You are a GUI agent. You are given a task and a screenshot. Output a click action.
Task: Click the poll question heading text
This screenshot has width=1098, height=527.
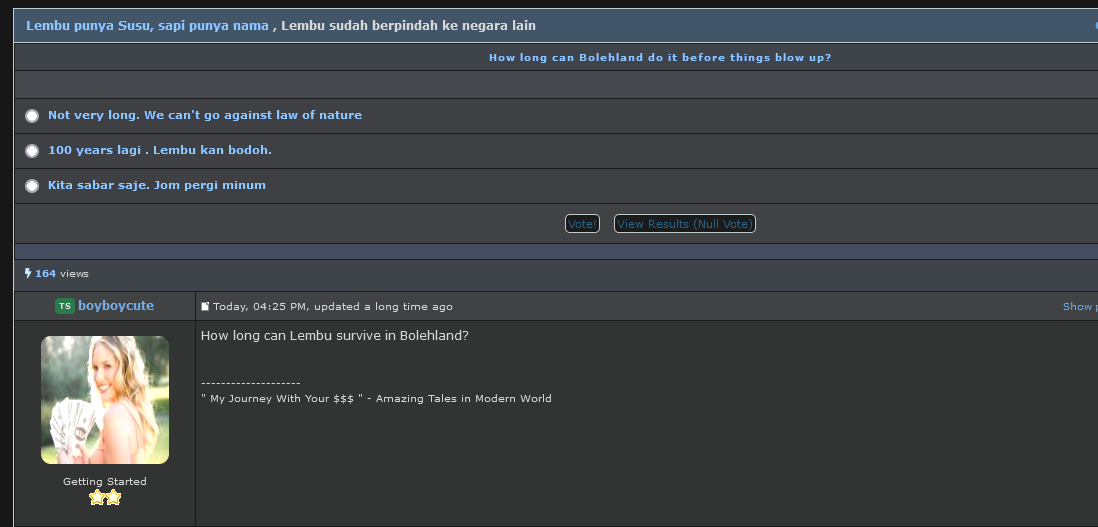point(660,57)
